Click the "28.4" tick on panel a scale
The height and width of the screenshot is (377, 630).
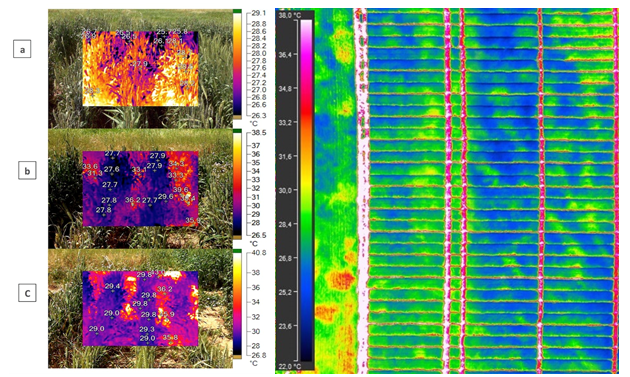259,39
